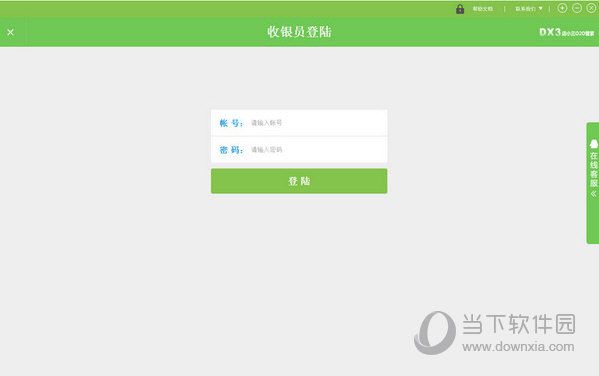Click the green 登陆 login button

point(299,181)
